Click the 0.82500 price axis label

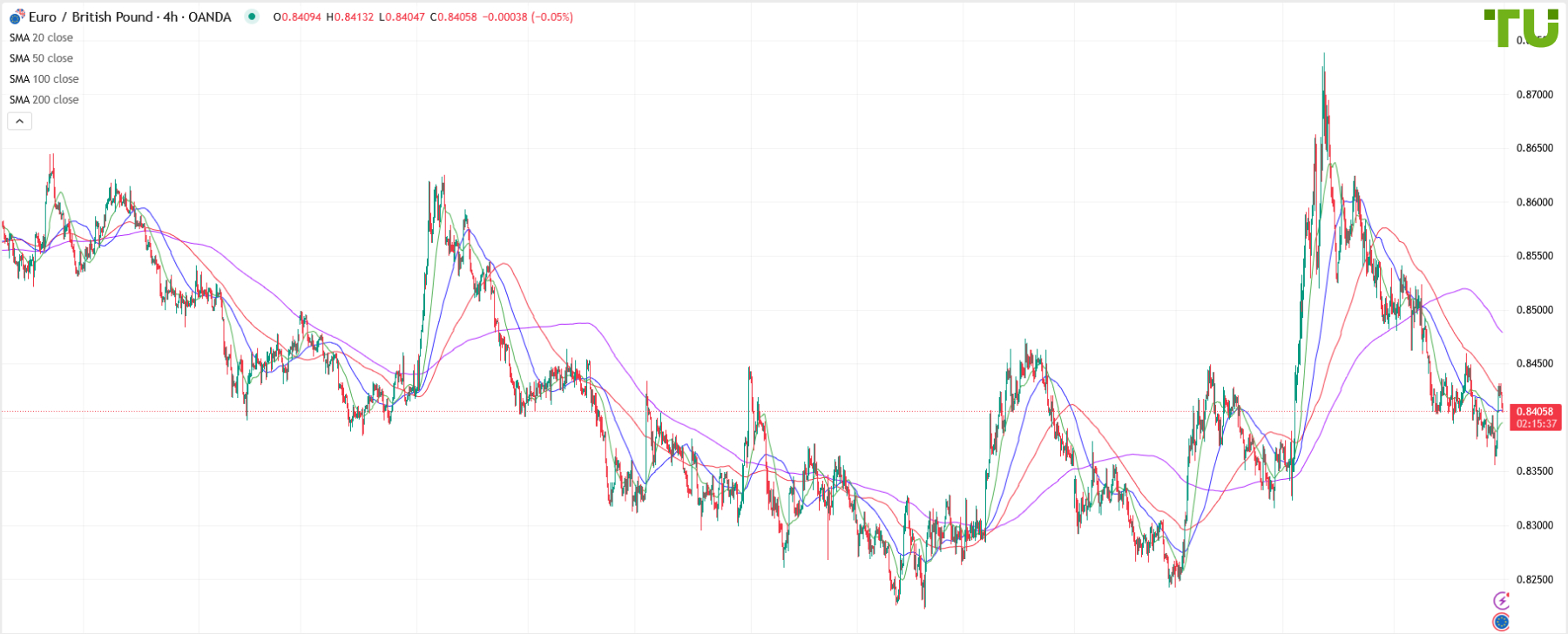(1535, 579)
